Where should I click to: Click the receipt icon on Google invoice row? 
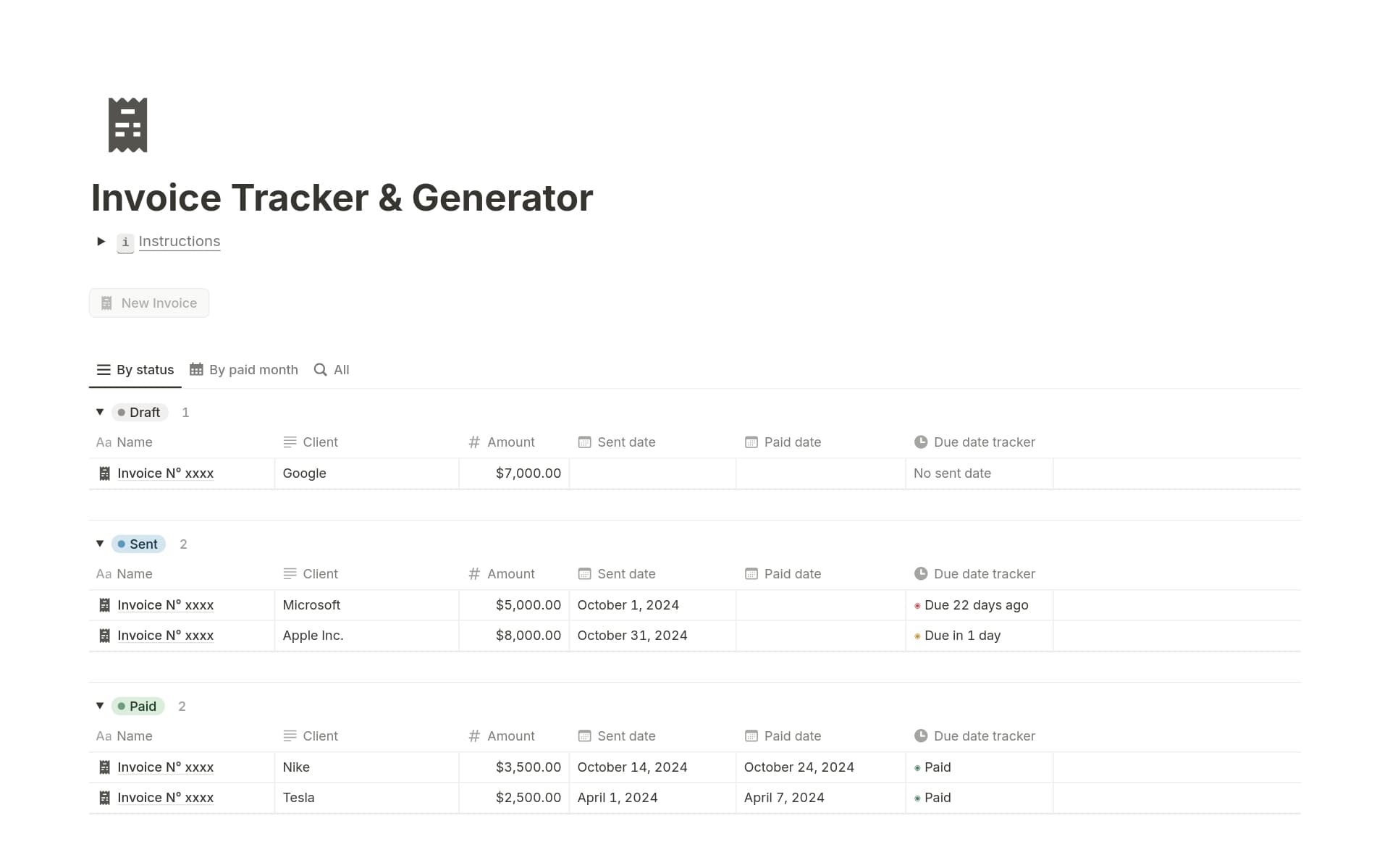point(104,473)
